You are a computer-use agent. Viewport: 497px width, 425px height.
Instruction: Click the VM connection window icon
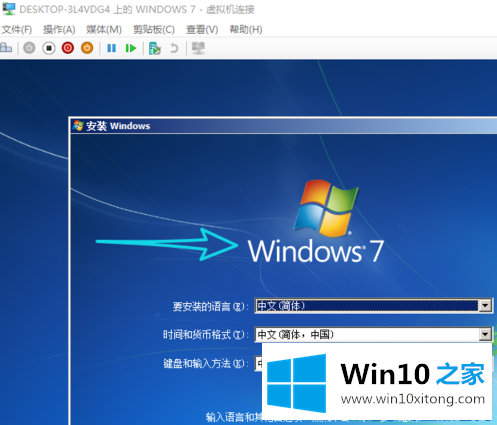click(9, 9)
